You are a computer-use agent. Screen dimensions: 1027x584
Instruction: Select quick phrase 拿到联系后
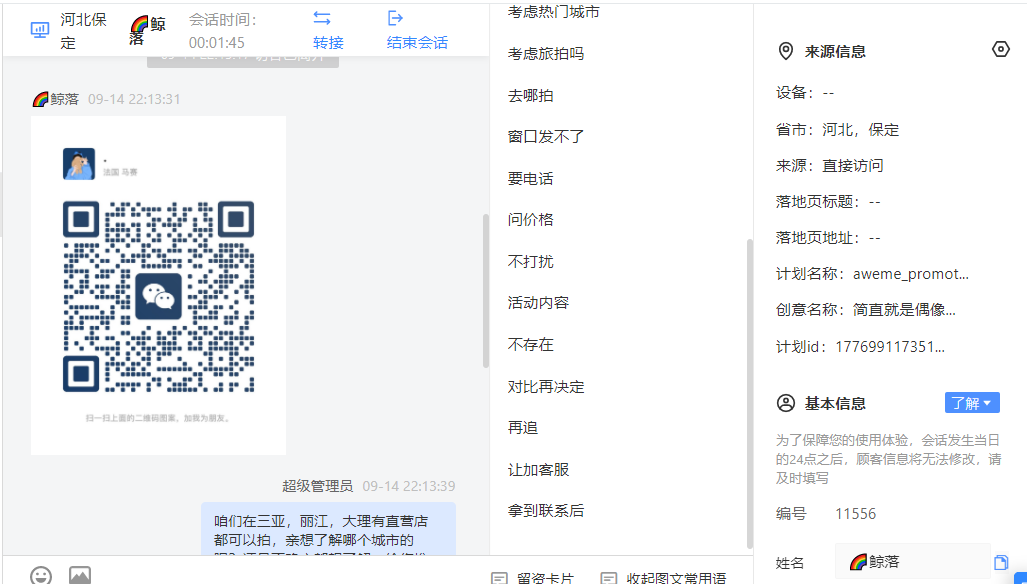(546, 511)
